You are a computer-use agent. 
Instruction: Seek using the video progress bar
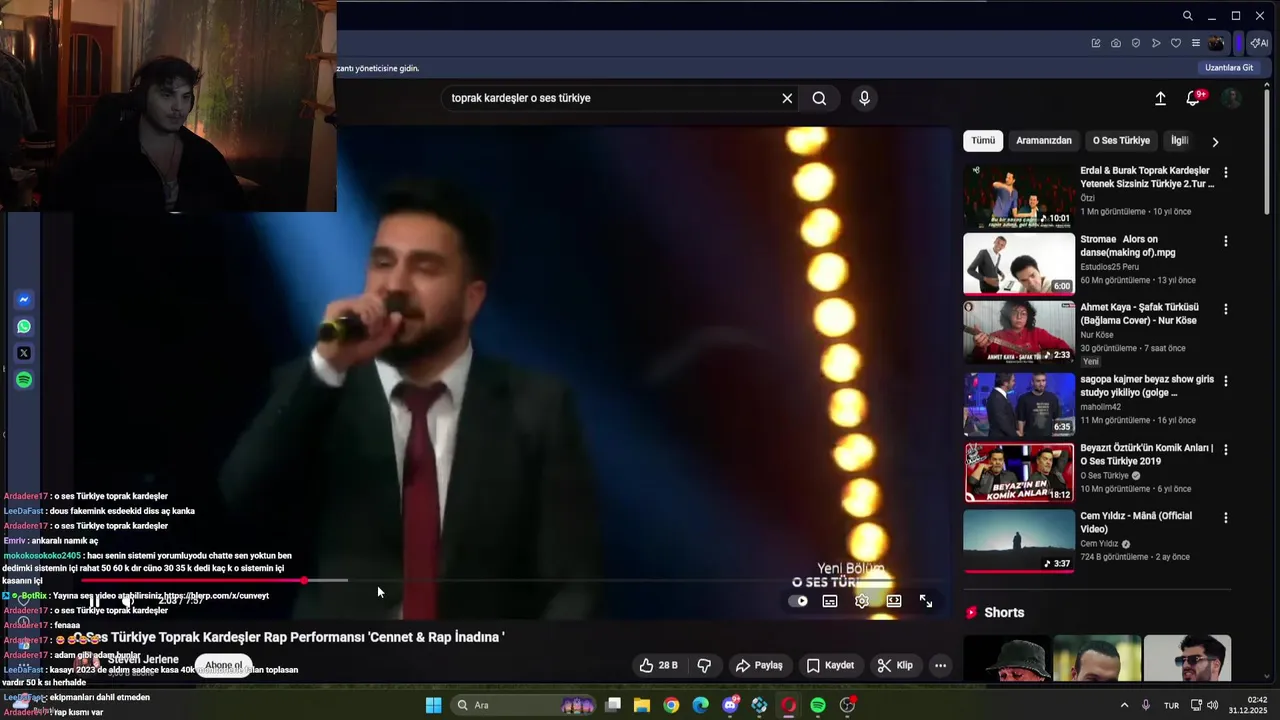pyautogui.click(x=515, y=580)
